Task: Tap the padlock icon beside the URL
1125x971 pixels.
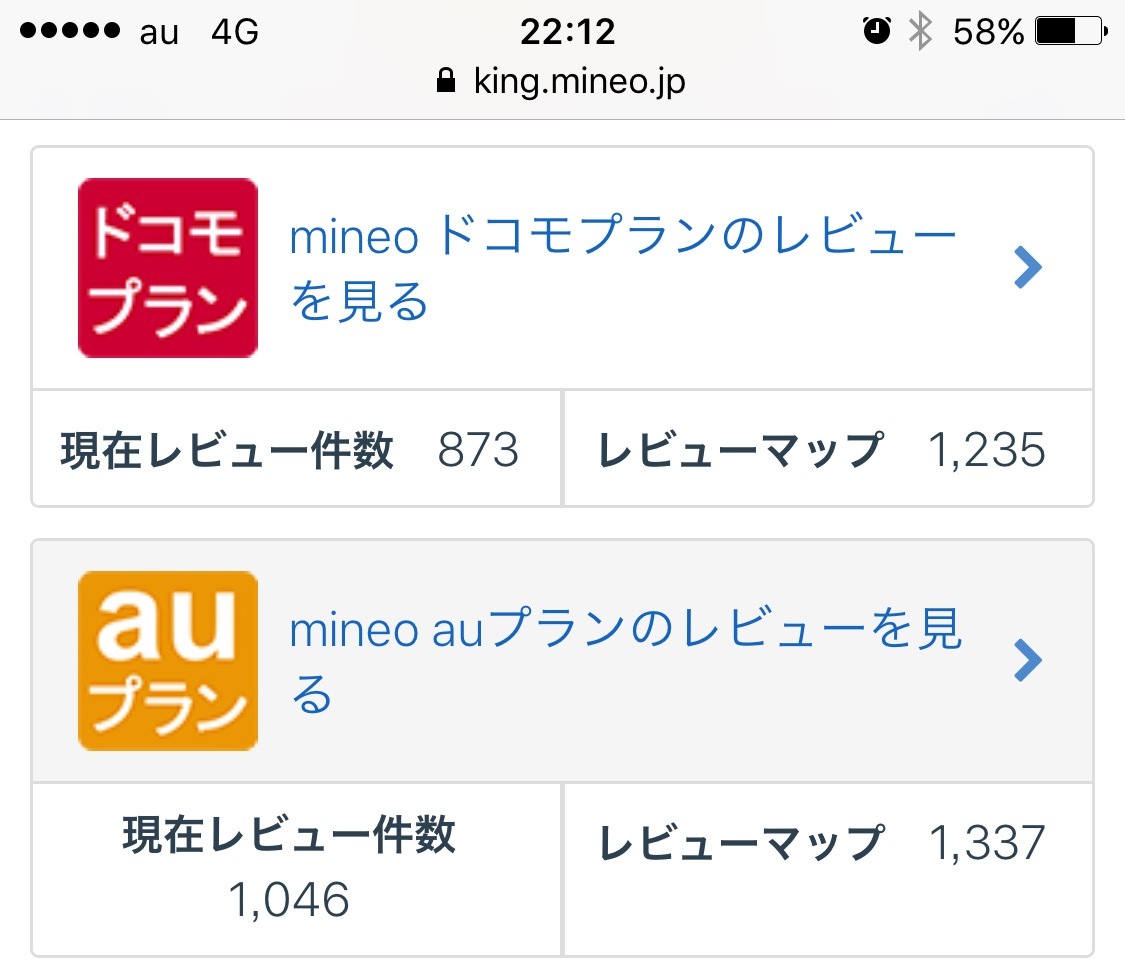Action: pyautogui.click(x=447, y=81)
